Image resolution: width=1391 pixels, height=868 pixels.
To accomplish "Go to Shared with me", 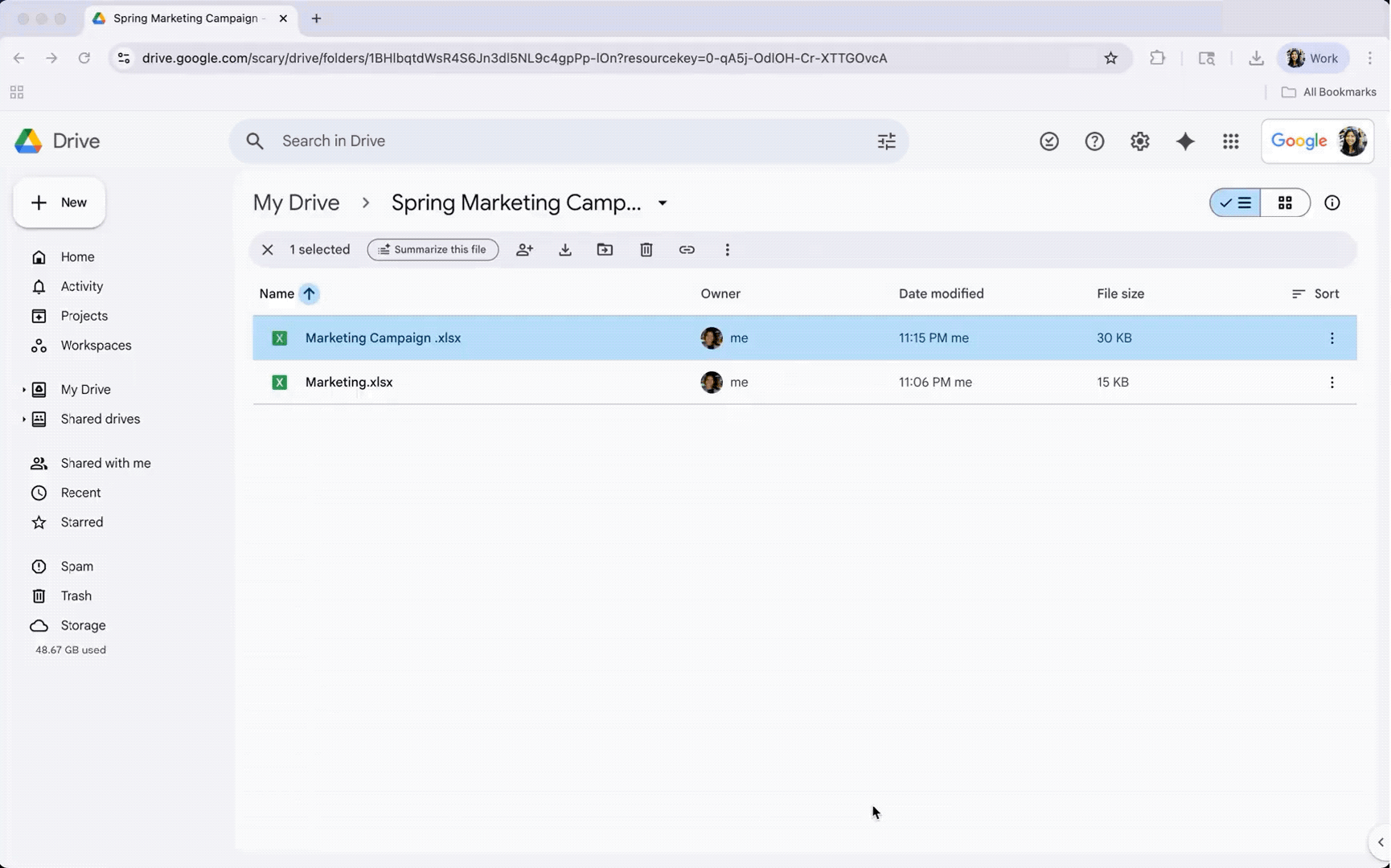I will (x=105, y=463).
